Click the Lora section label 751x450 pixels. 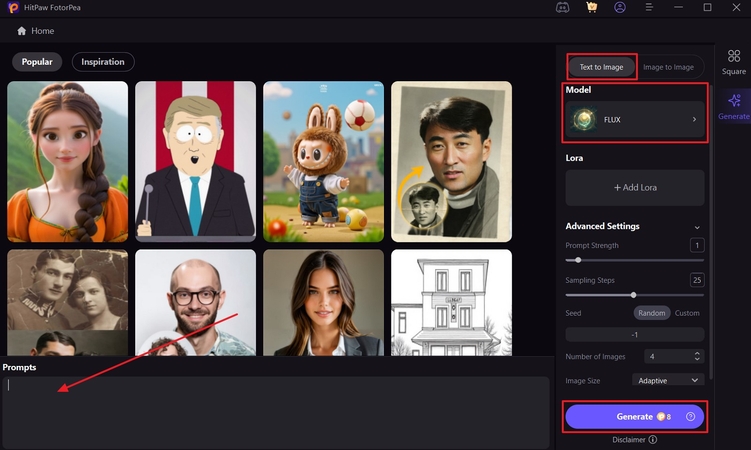click(x=574, y=158)
